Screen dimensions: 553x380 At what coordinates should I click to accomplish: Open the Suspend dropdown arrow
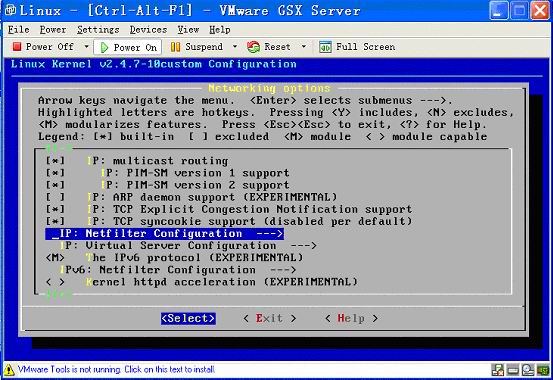235,47
